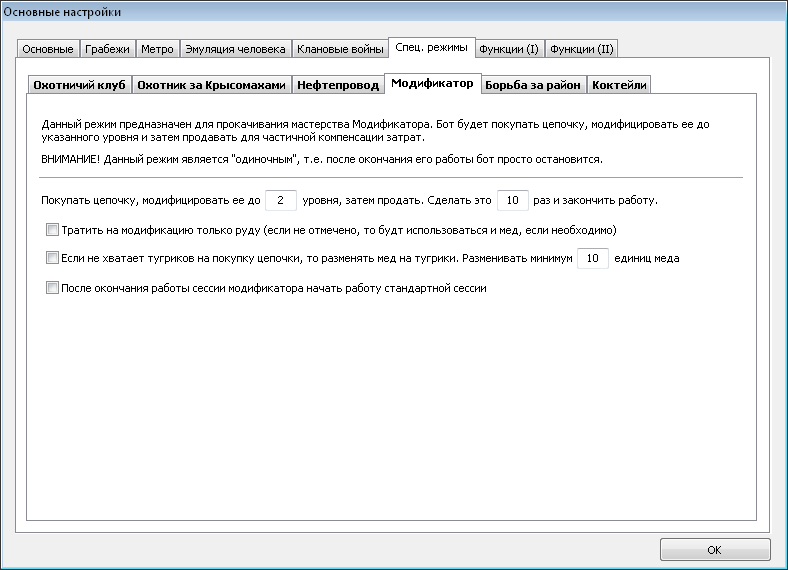This screenshot has height=570, width=788.
Task: Open the Функции (I) tab
Action: 509,49
